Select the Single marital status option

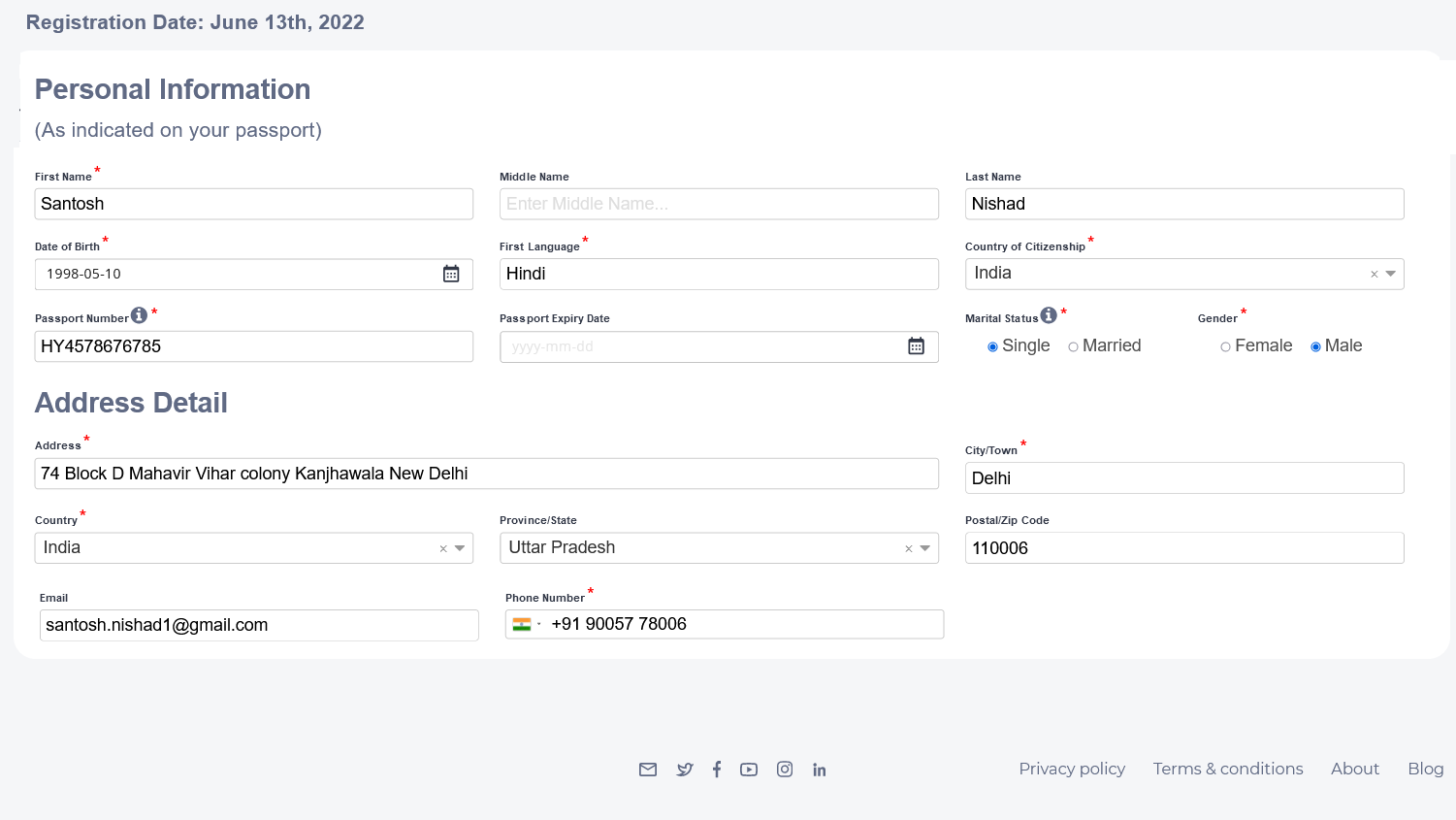click(x=992, y=347)
